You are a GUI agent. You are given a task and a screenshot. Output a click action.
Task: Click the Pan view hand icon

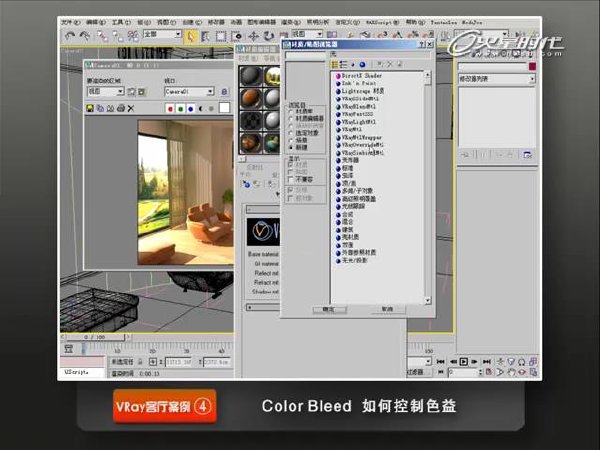point(511,372)
